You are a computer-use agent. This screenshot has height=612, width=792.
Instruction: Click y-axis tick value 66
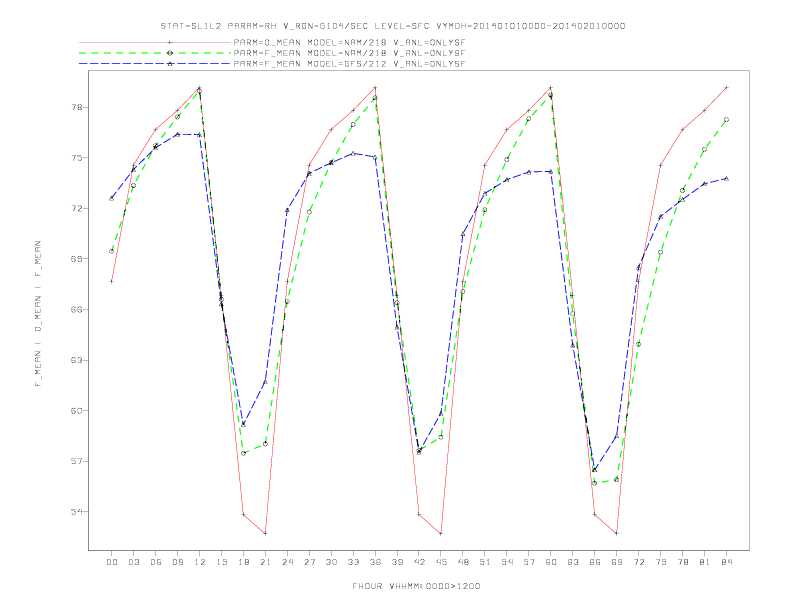click(77, 310)
